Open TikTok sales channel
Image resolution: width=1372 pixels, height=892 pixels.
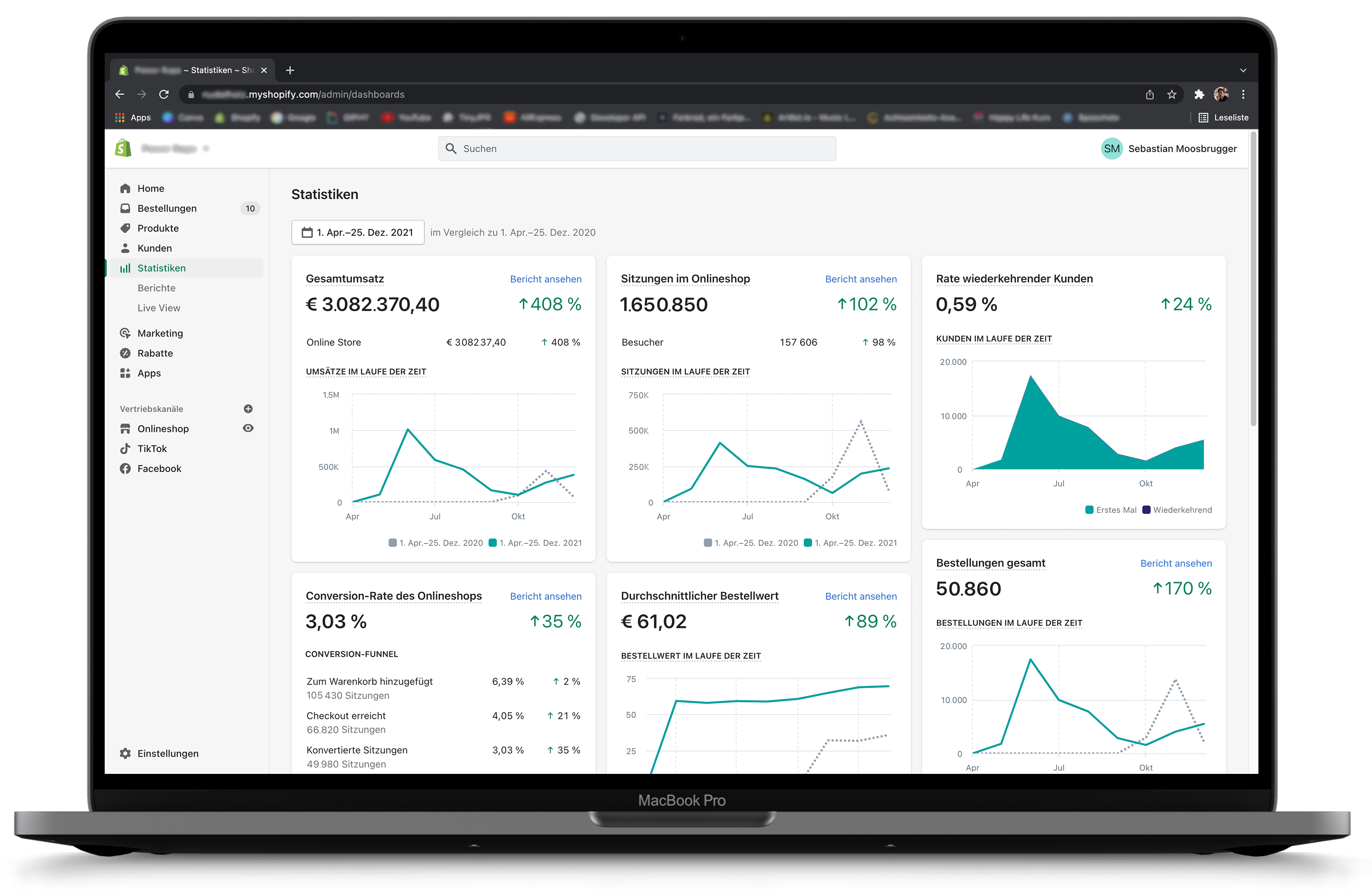152,449
